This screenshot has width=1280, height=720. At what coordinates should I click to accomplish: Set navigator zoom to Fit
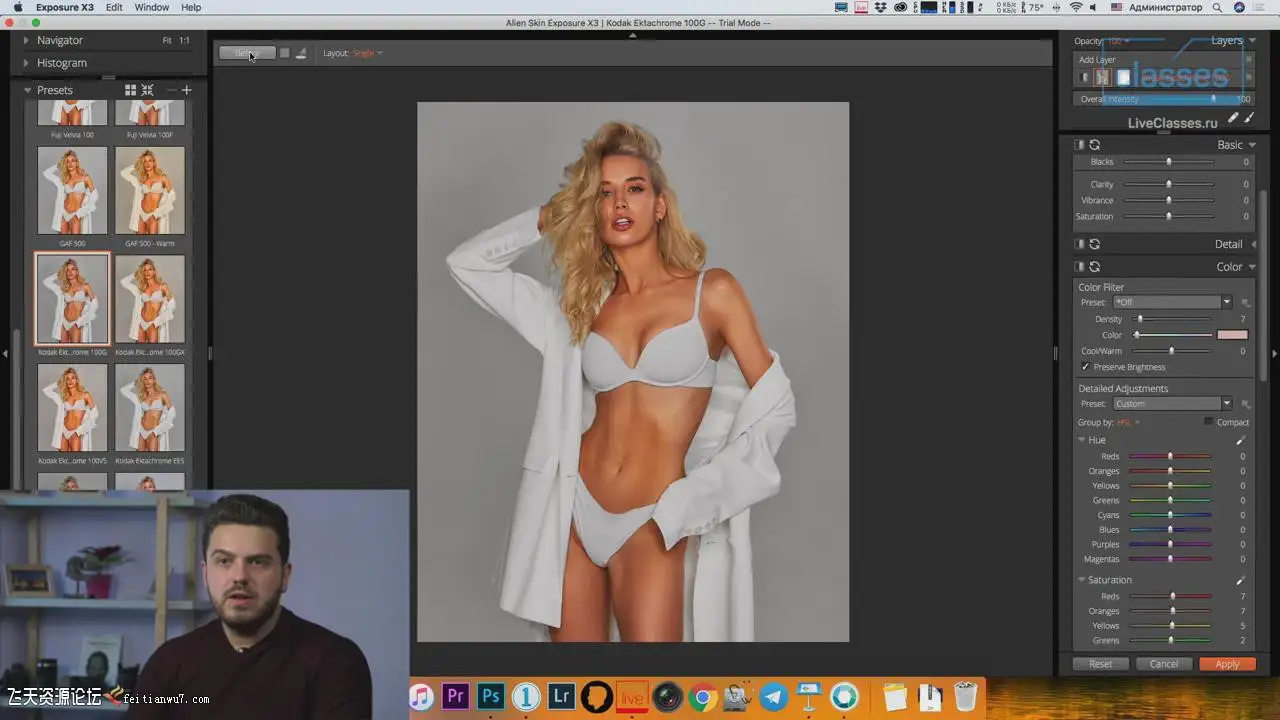coord(167,41)
